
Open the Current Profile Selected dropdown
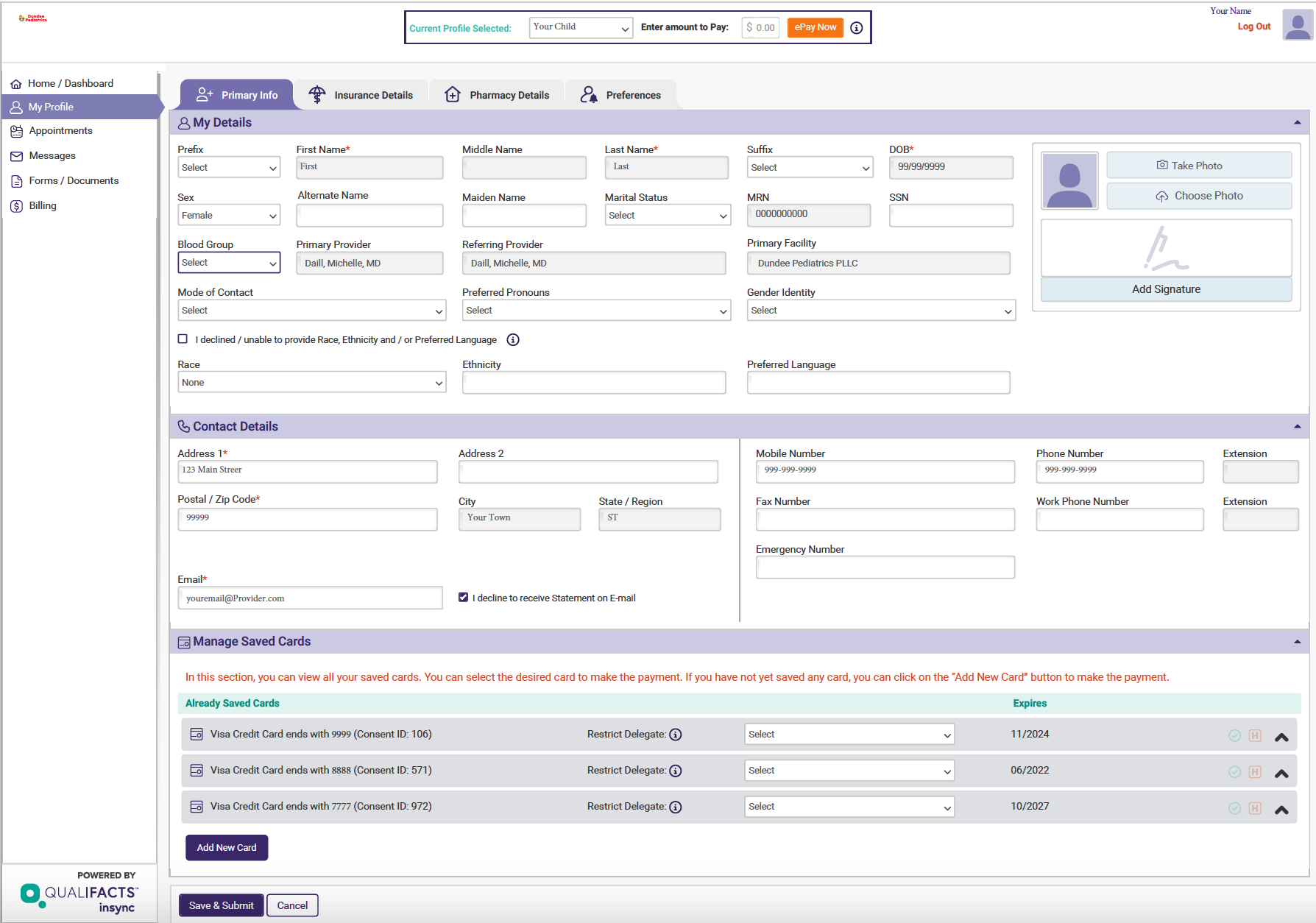click(580, 28)
